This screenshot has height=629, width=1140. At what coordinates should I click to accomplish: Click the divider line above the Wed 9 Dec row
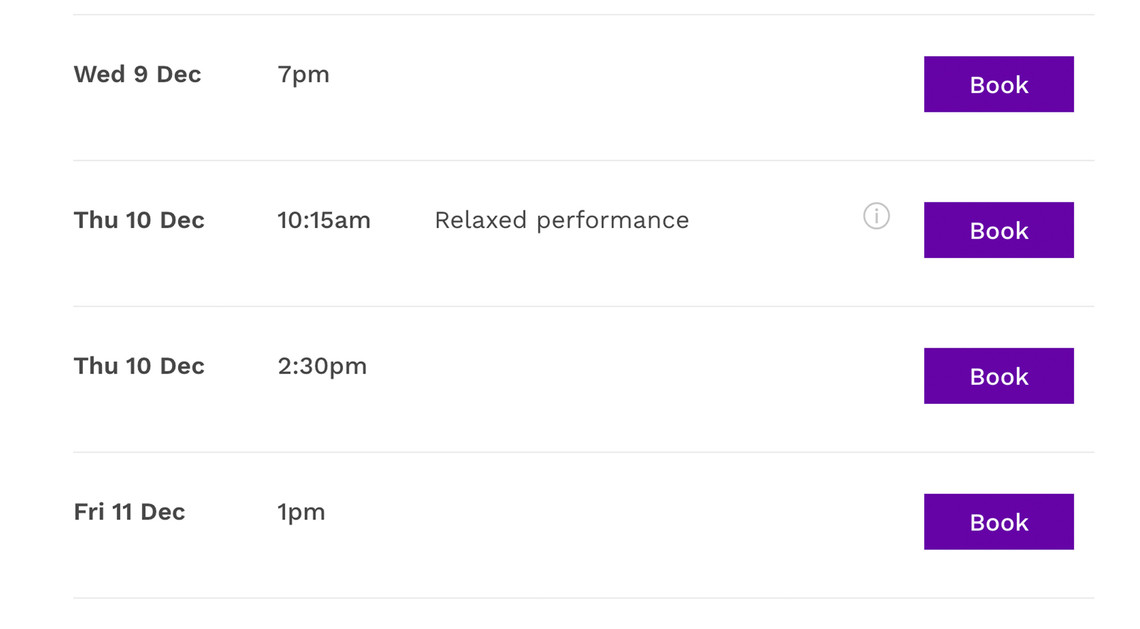[x=584, y=15]
